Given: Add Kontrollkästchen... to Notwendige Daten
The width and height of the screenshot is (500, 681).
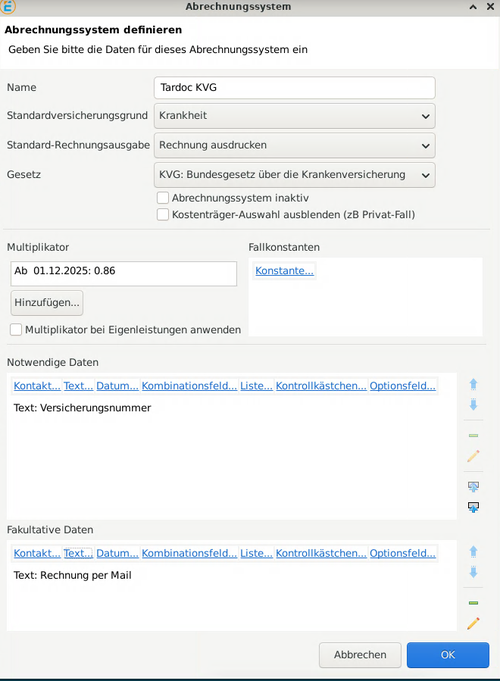Looking at the screenshot, I should pos(321,386).
